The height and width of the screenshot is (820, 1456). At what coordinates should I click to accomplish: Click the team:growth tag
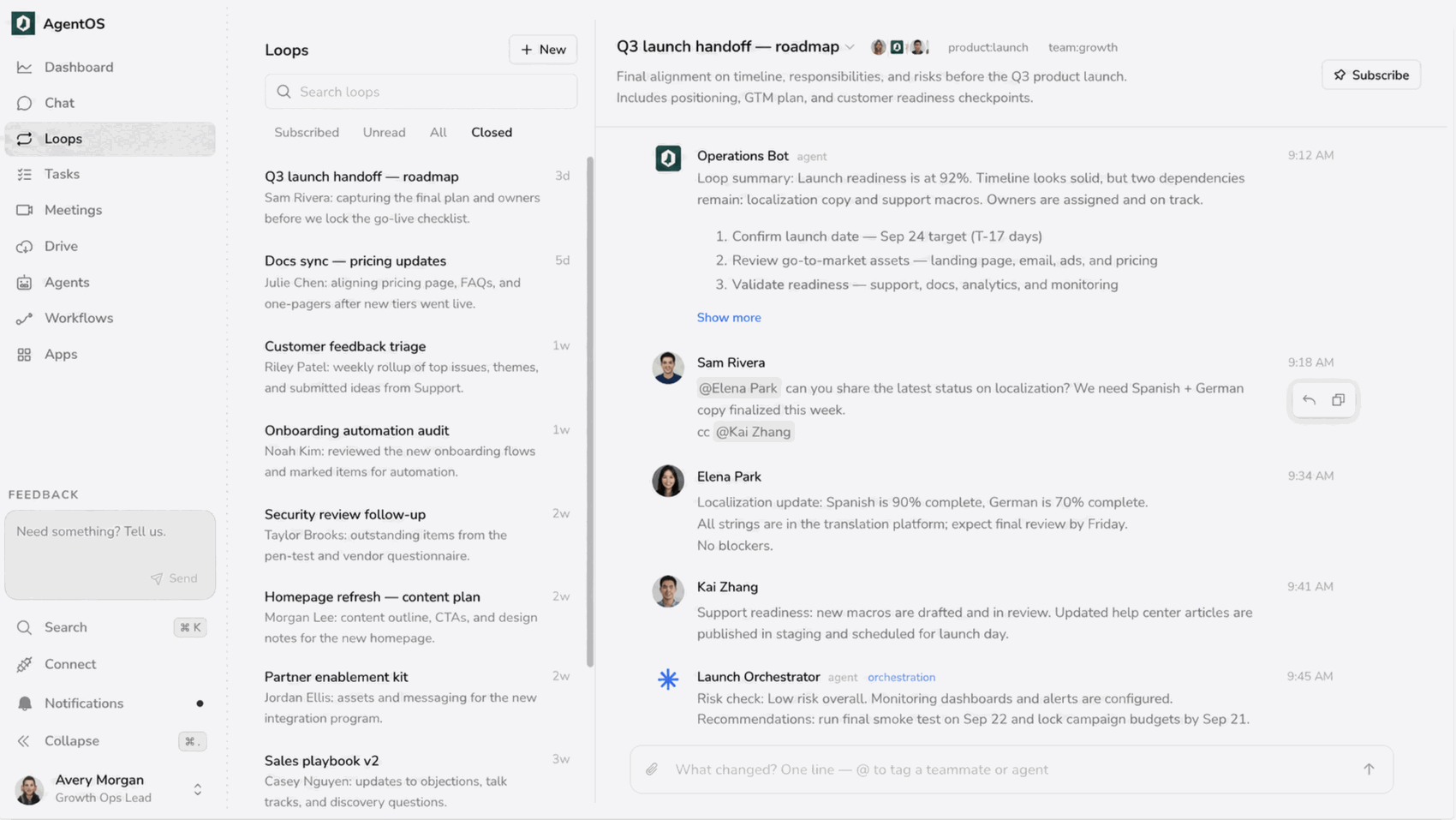[1083, 47]
